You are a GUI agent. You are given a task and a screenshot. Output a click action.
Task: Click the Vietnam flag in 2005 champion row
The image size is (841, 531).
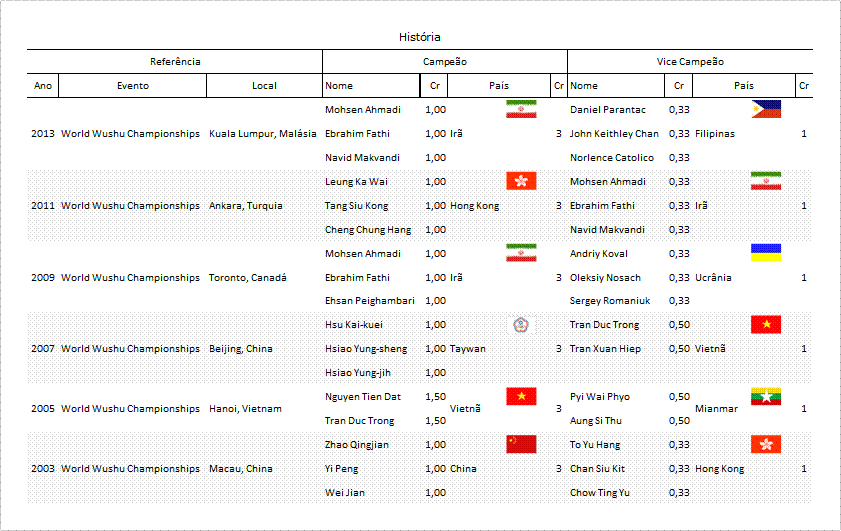point(521,396)
